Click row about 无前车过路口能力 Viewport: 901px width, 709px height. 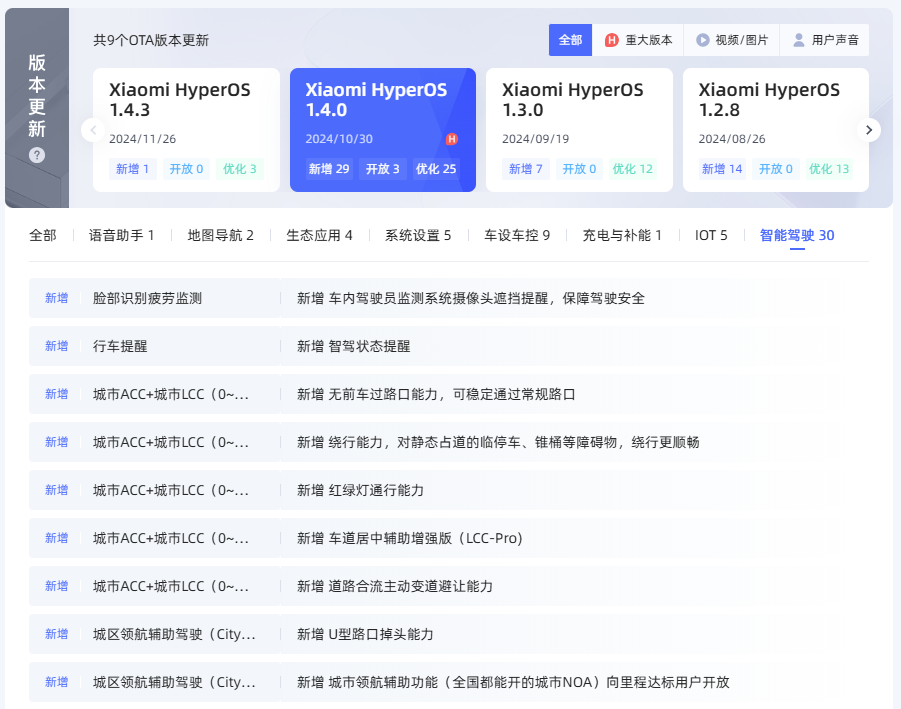coord(449,394)
